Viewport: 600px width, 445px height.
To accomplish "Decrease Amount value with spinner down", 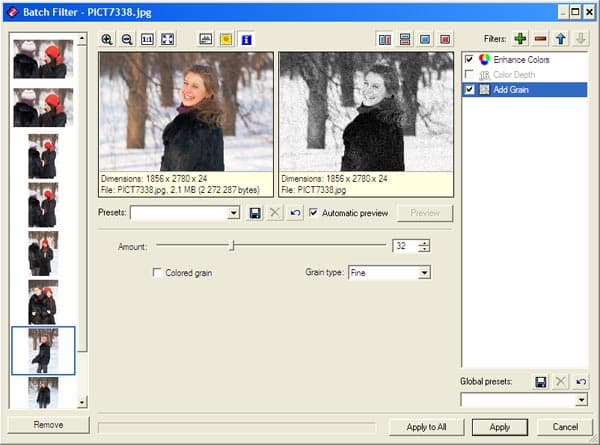I will (424, 249).
